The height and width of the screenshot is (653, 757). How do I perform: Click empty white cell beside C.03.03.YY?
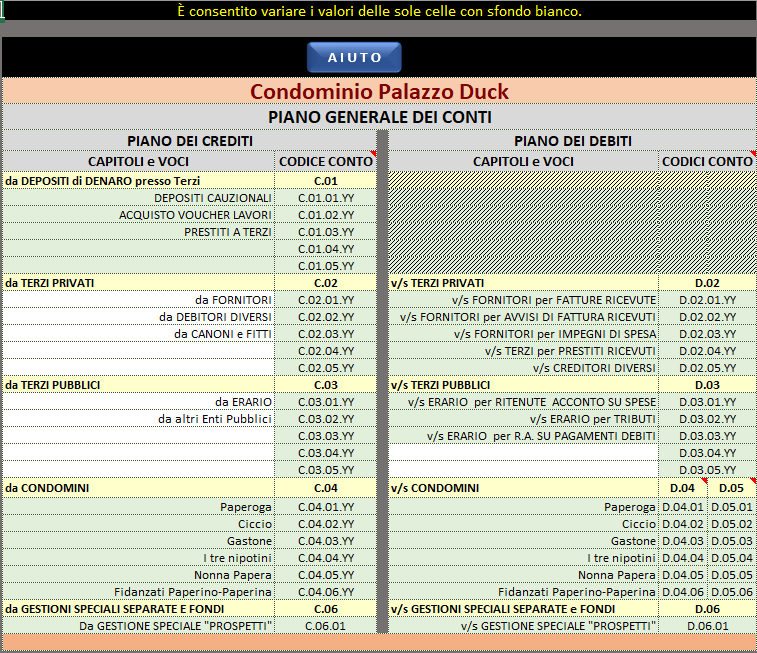[x=139, y=436]
